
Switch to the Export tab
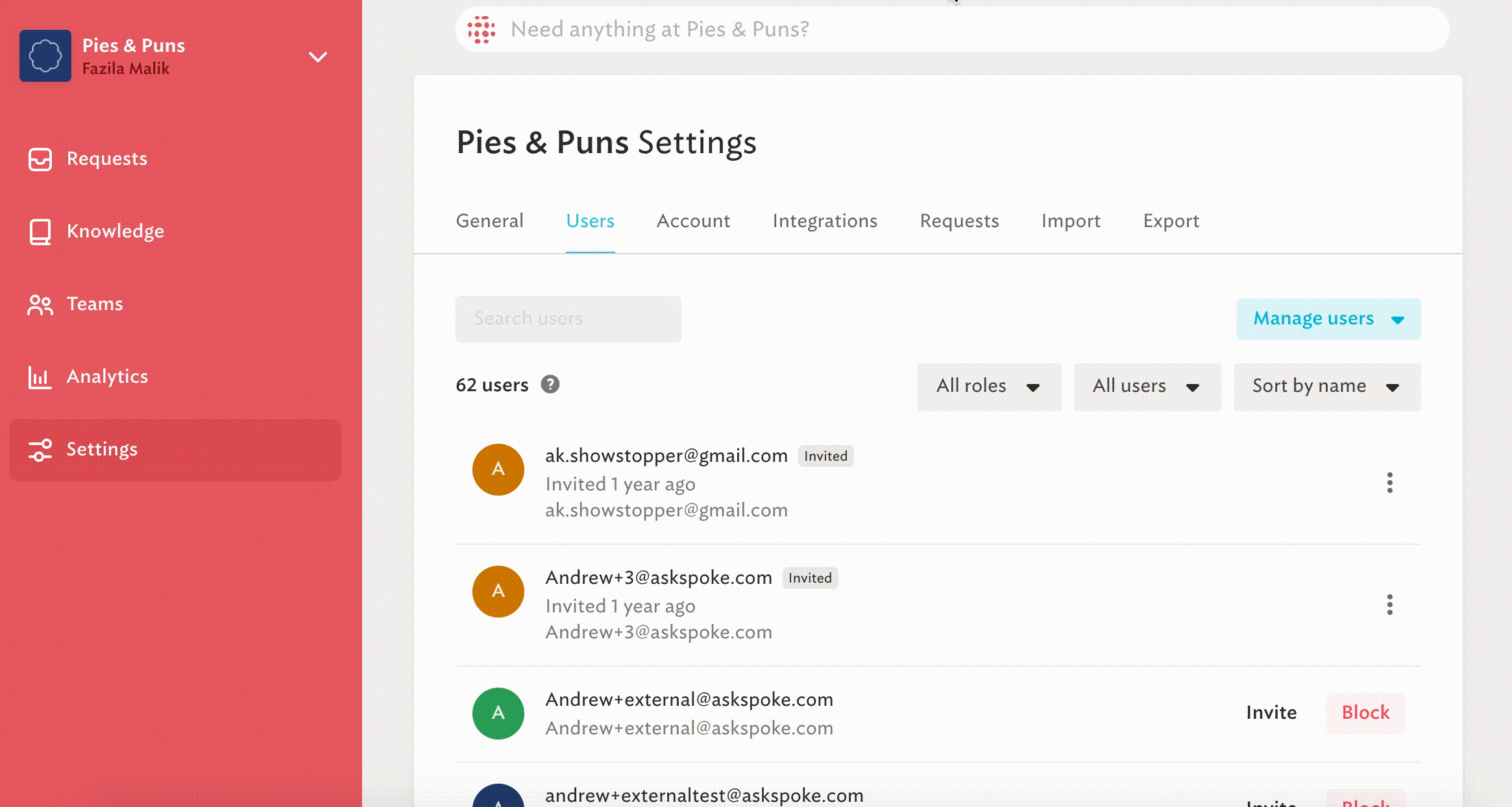coord(1171,221)
